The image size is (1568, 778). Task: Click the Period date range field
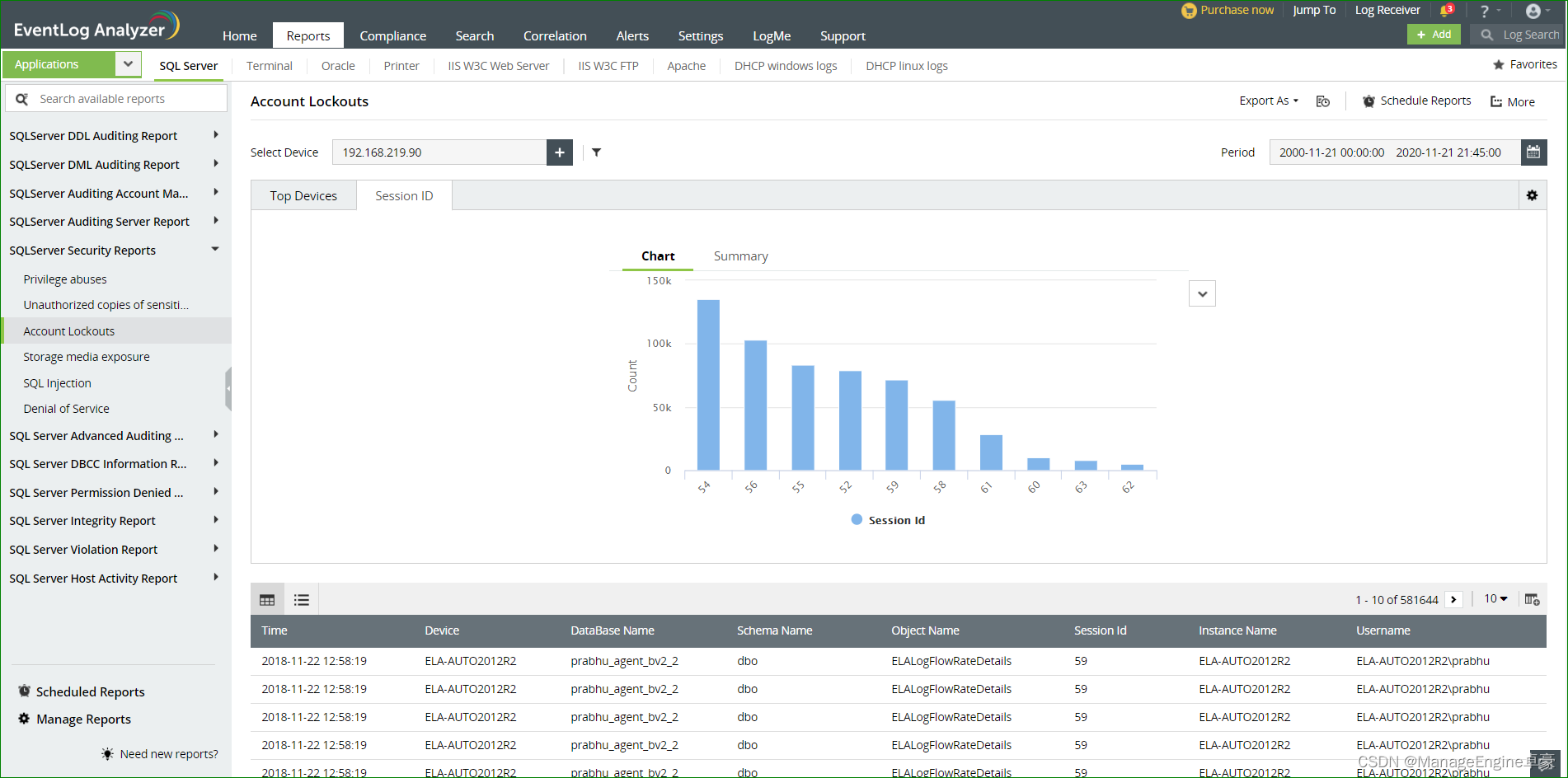click(1395, 152)
